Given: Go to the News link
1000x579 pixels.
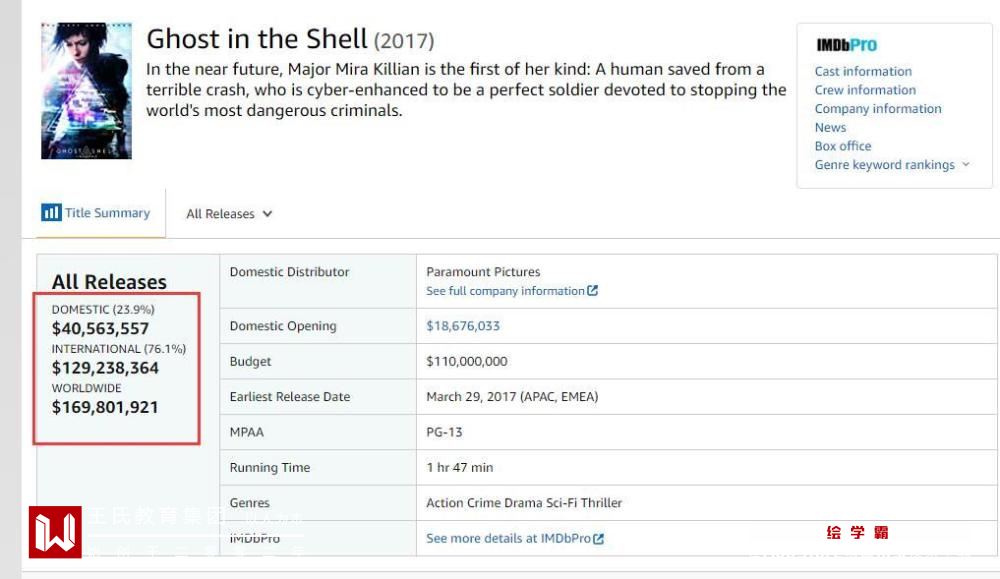Looking at the screenshot, I should (830, 127).
